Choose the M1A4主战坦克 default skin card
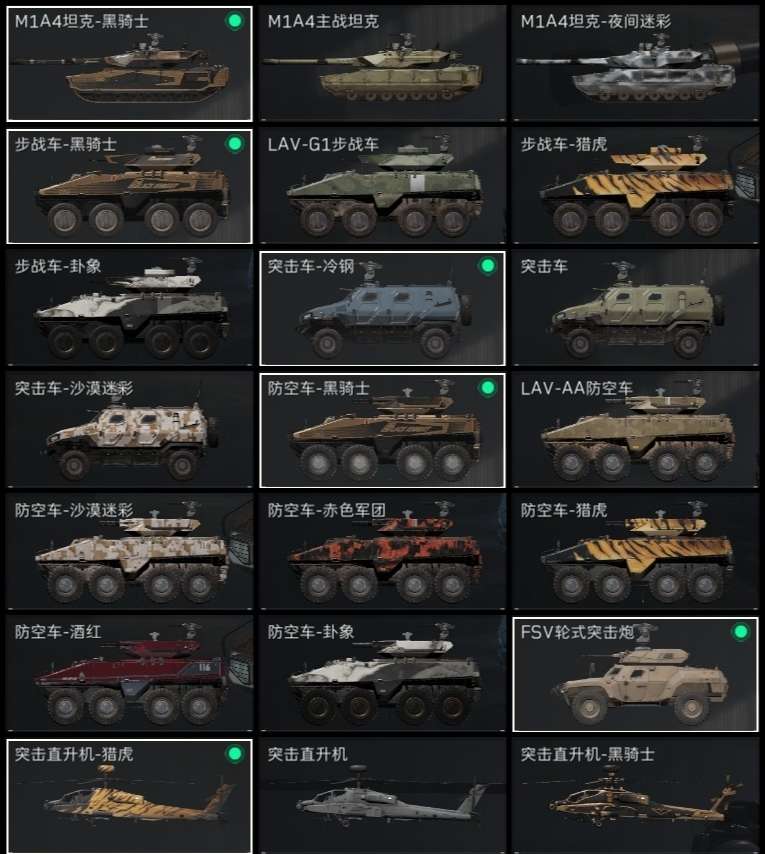Screen dimensions: 765x854 click(x=382, y=64)
